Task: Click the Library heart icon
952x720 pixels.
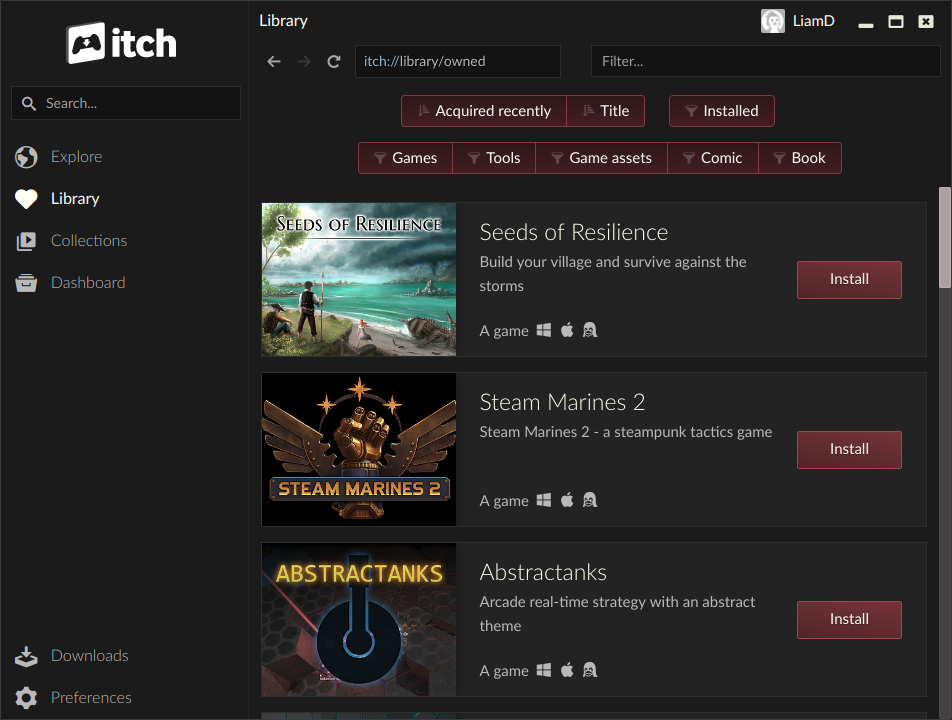Action: 26,199
